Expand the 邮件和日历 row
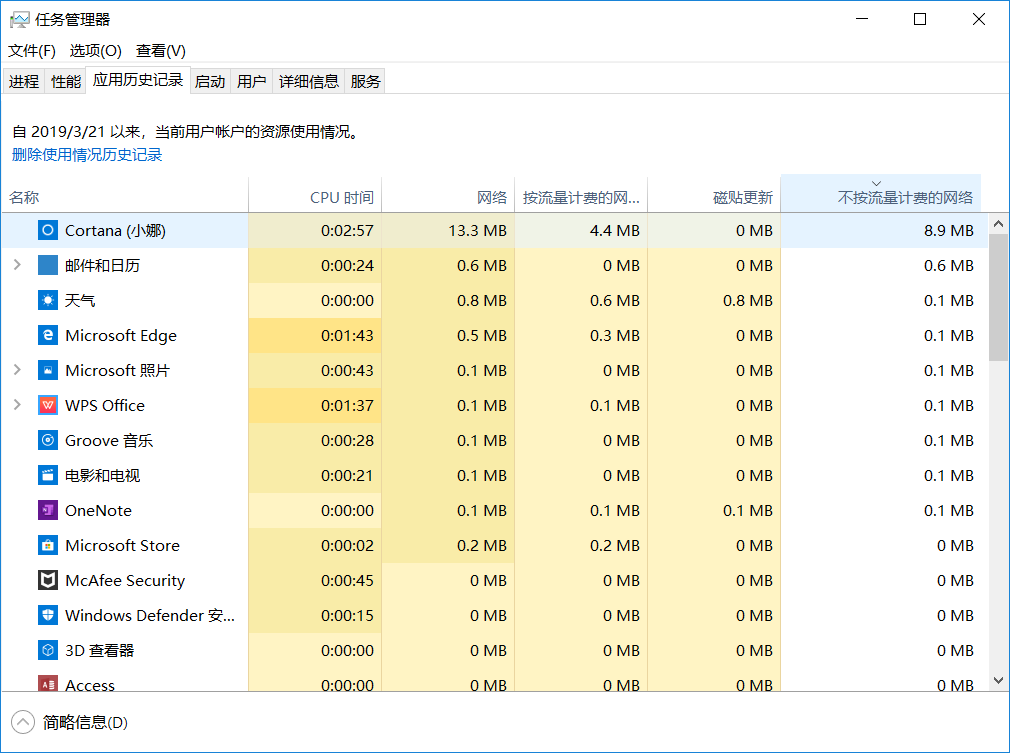 (x=17, y=265)
